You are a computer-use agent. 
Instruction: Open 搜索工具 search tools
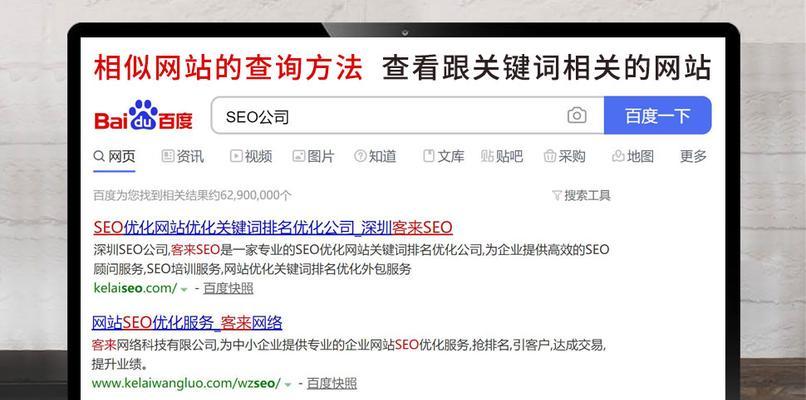[581, 195]
